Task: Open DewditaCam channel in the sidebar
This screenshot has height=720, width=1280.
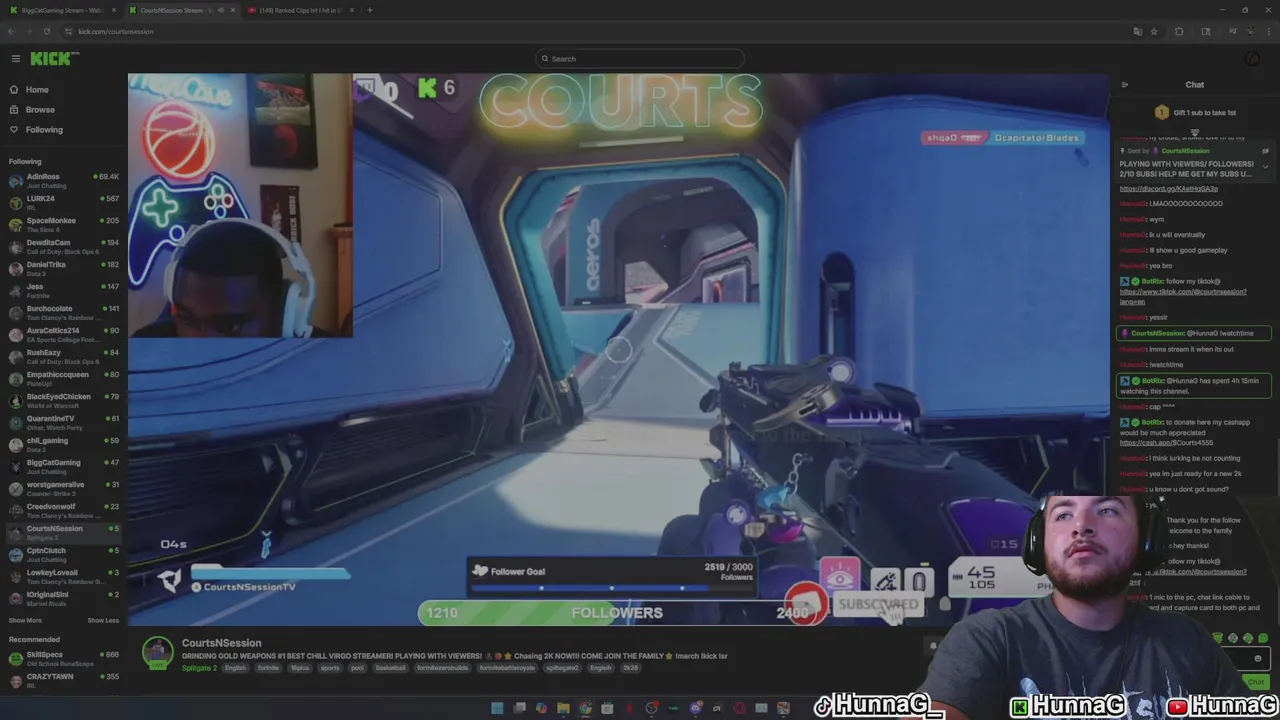Action: click(x=62, y=246)
